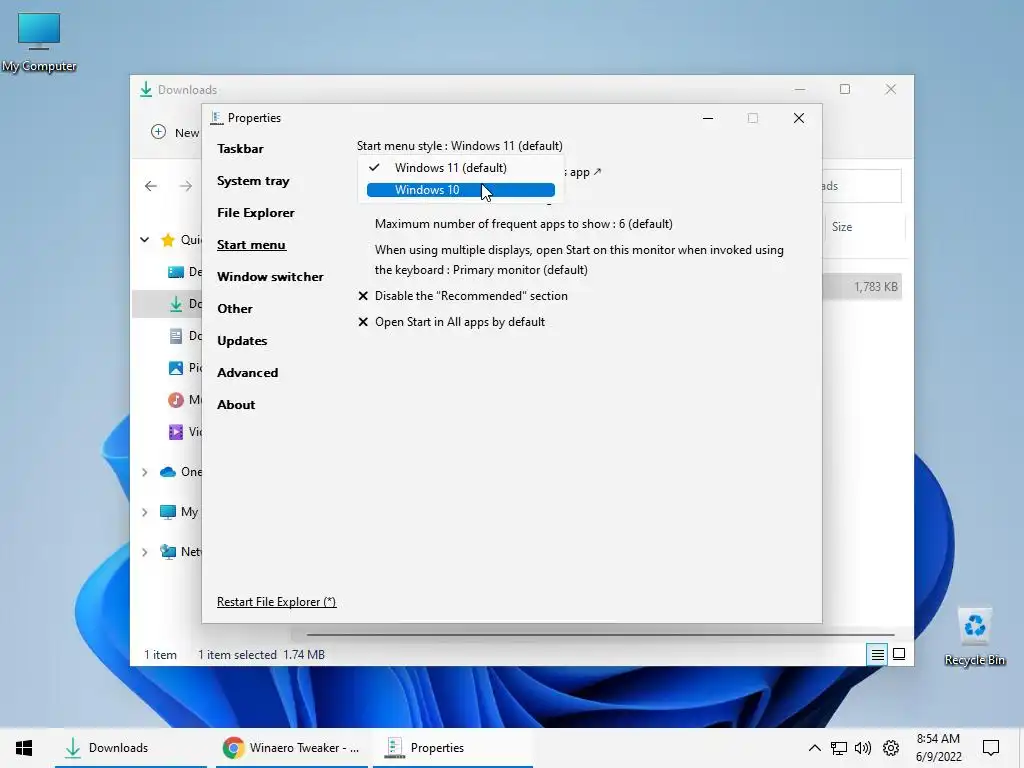This screenshot has height=768, width=1024.
Task: Select the 1,783 KB file row
Action: click(x=862, y=287)
